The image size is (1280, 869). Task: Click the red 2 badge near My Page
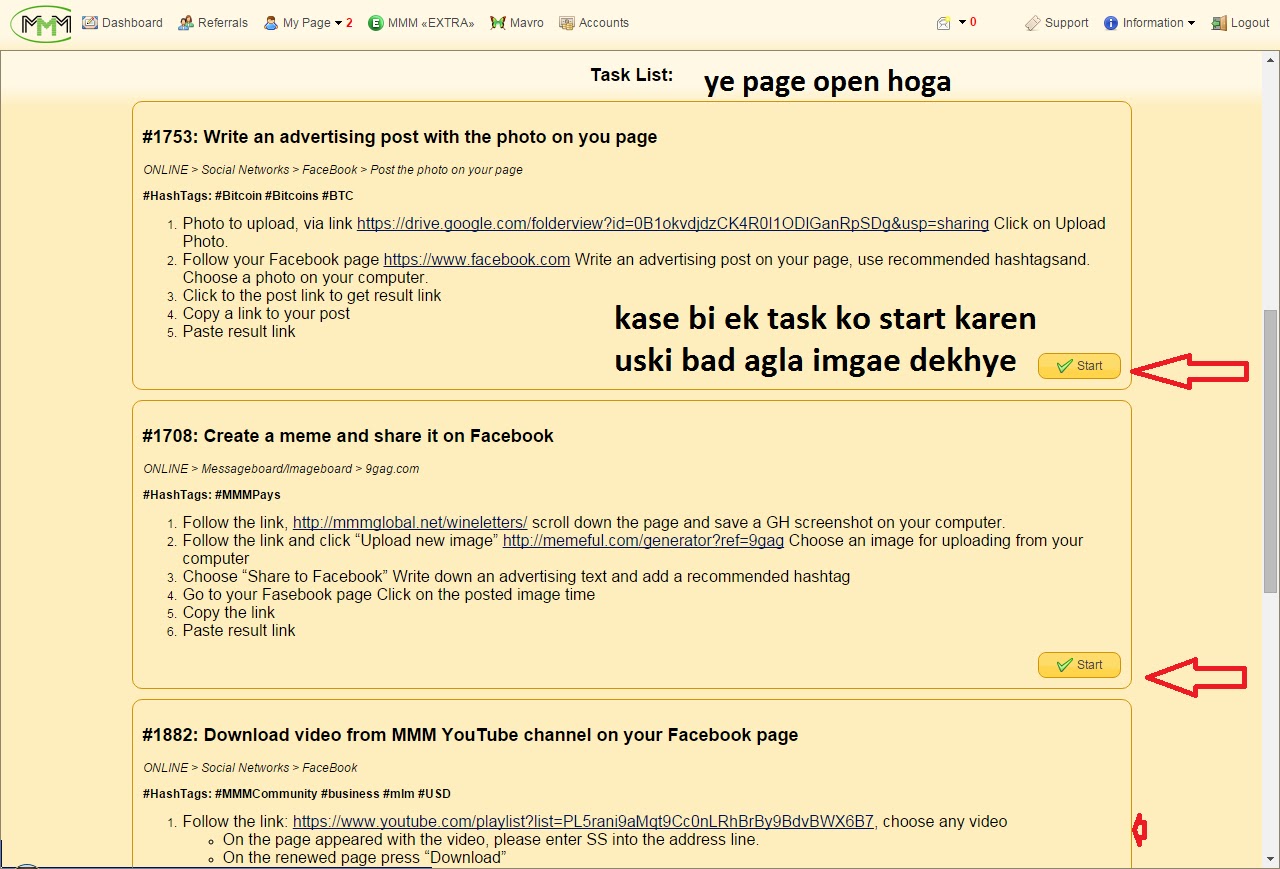(349, 23)
